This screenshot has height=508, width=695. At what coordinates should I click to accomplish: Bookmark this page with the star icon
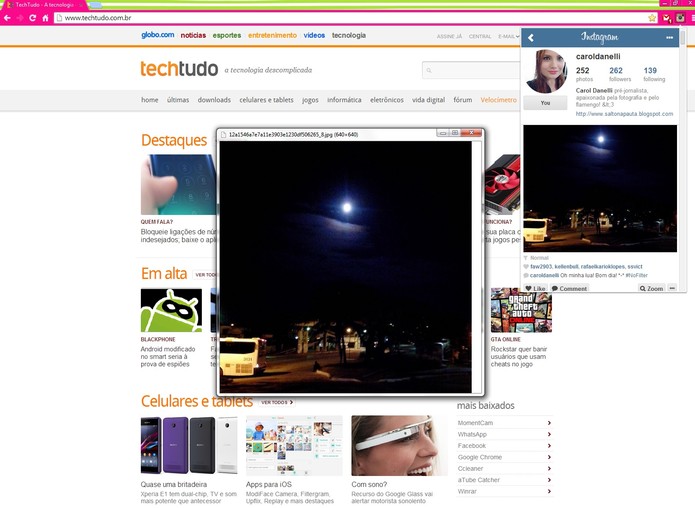[652, 18]
